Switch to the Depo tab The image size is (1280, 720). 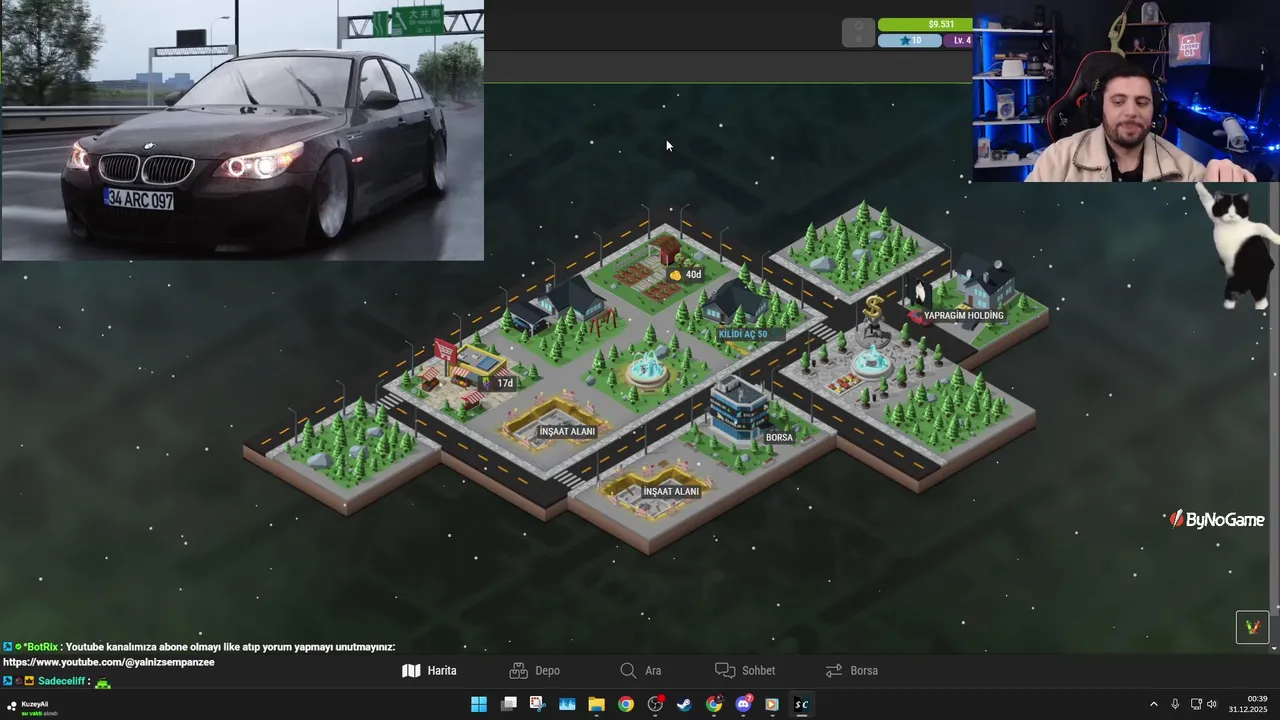(x=535, y=671)
